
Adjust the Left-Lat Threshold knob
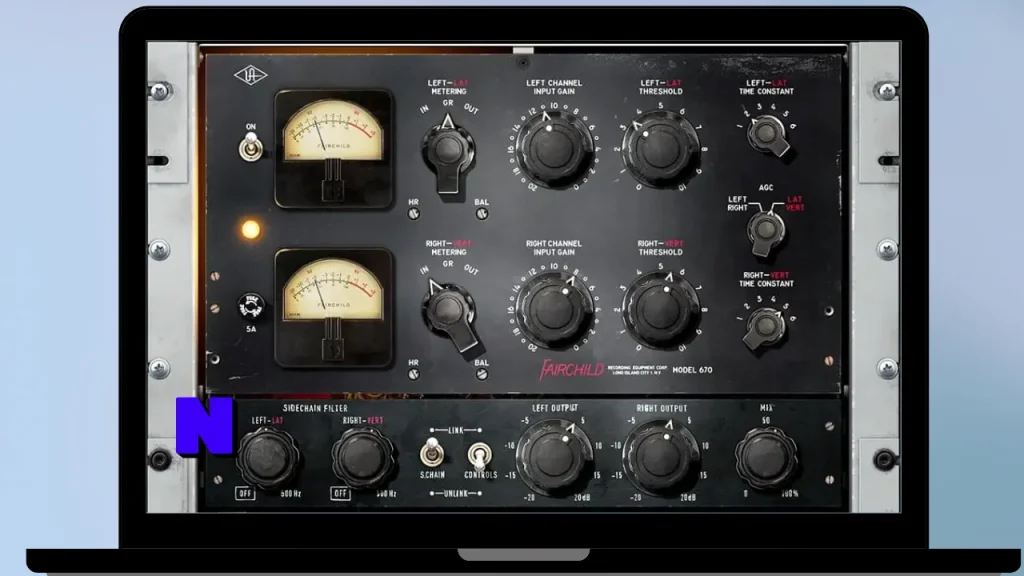point(660,149)
